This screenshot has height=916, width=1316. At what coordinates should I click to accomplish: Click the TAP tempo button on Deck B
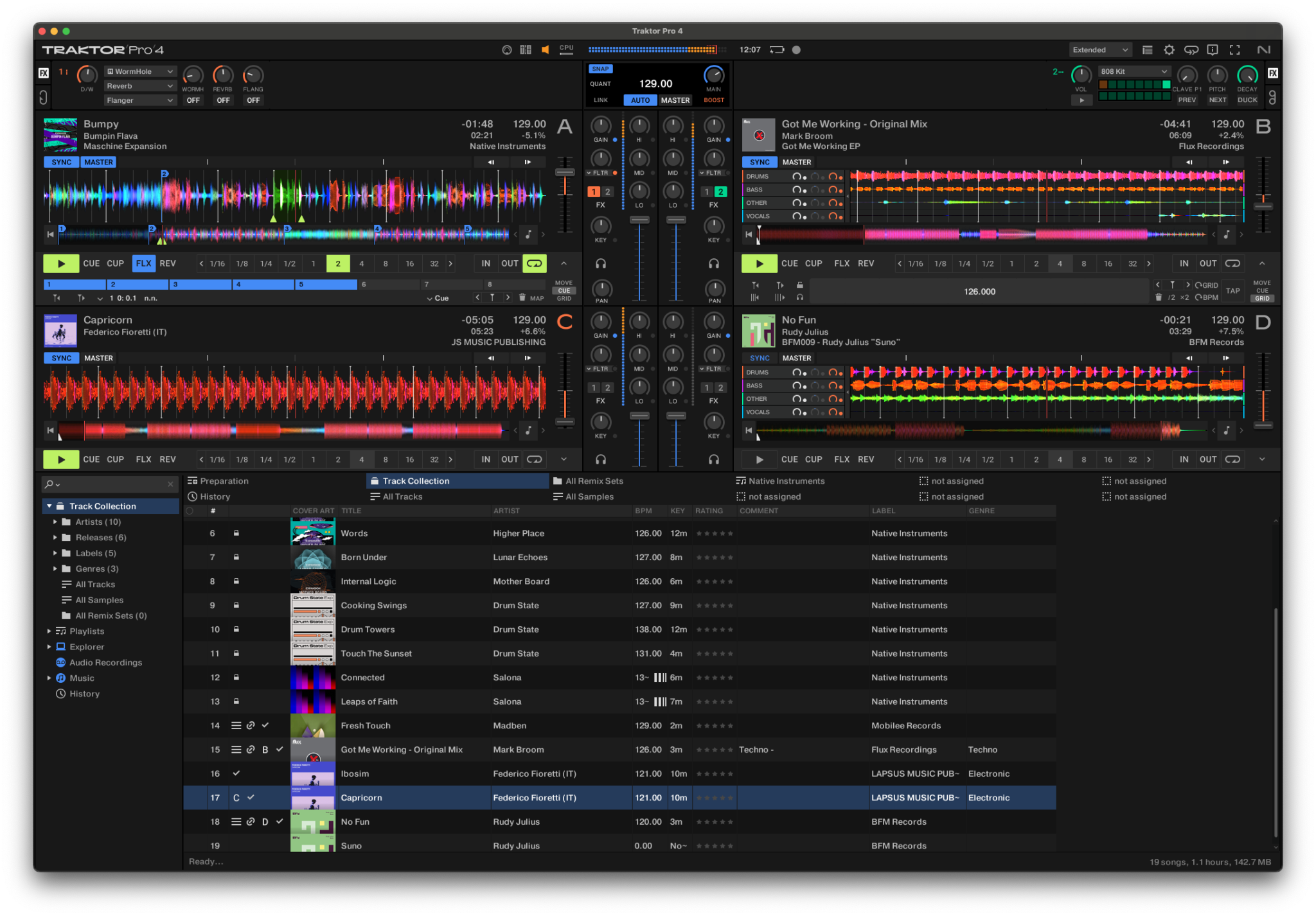click(1234, 290)
